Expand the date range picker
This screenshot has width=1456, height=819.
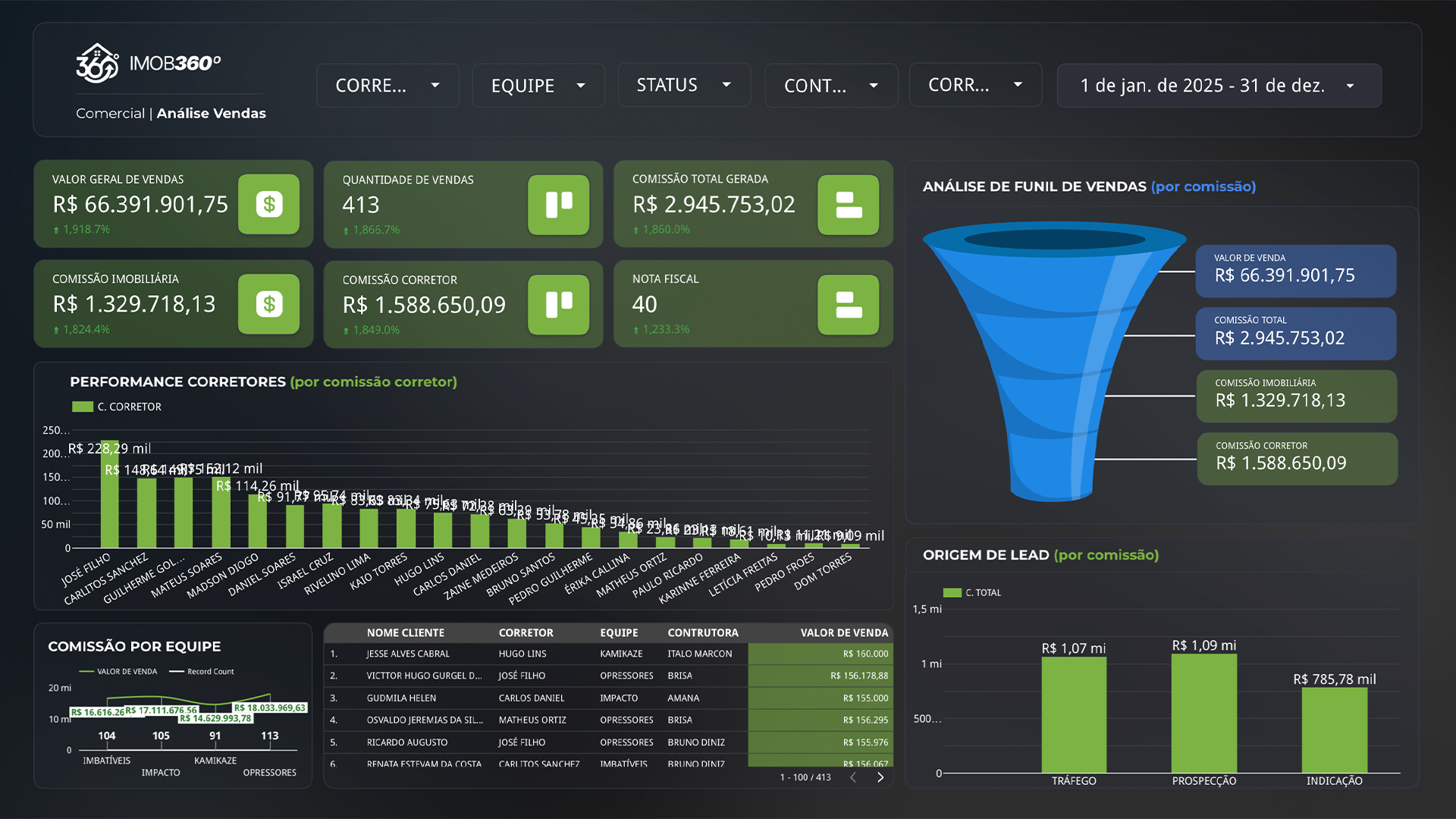1218,86
